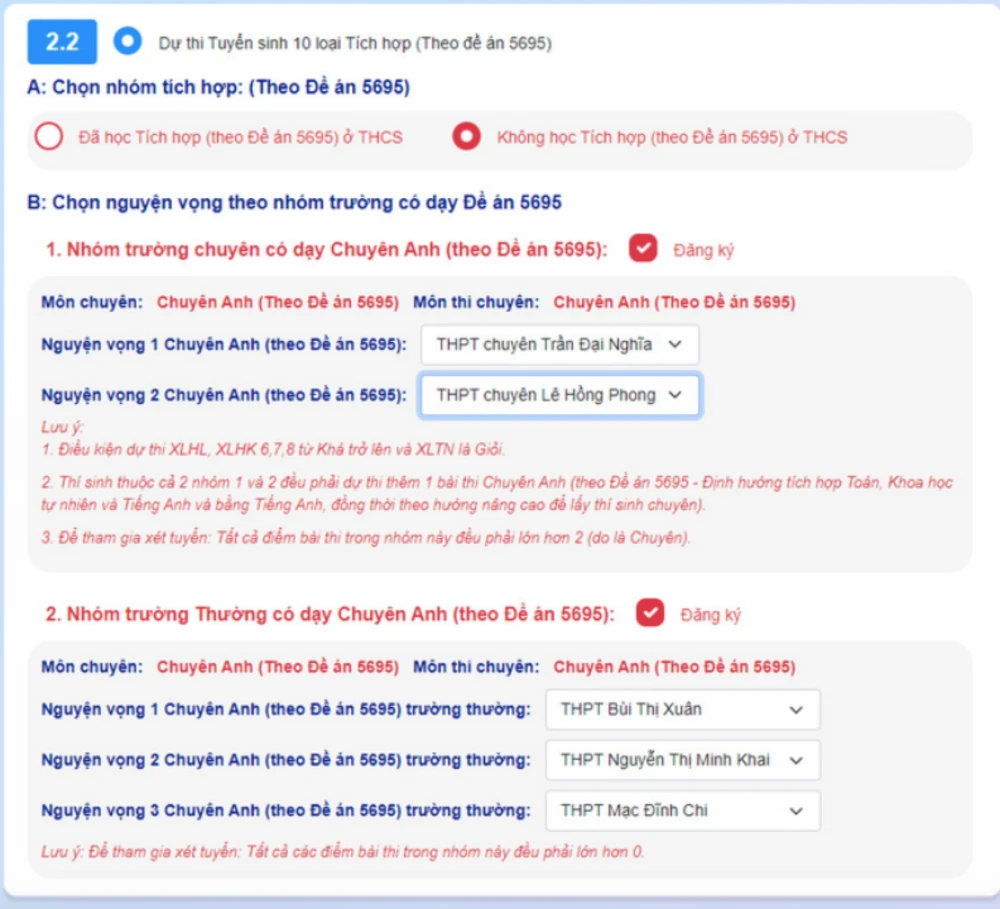Click note '1. Điều kiện dự thi XLHL, XLHK'

pyautogui.click(x=273, y=449)
